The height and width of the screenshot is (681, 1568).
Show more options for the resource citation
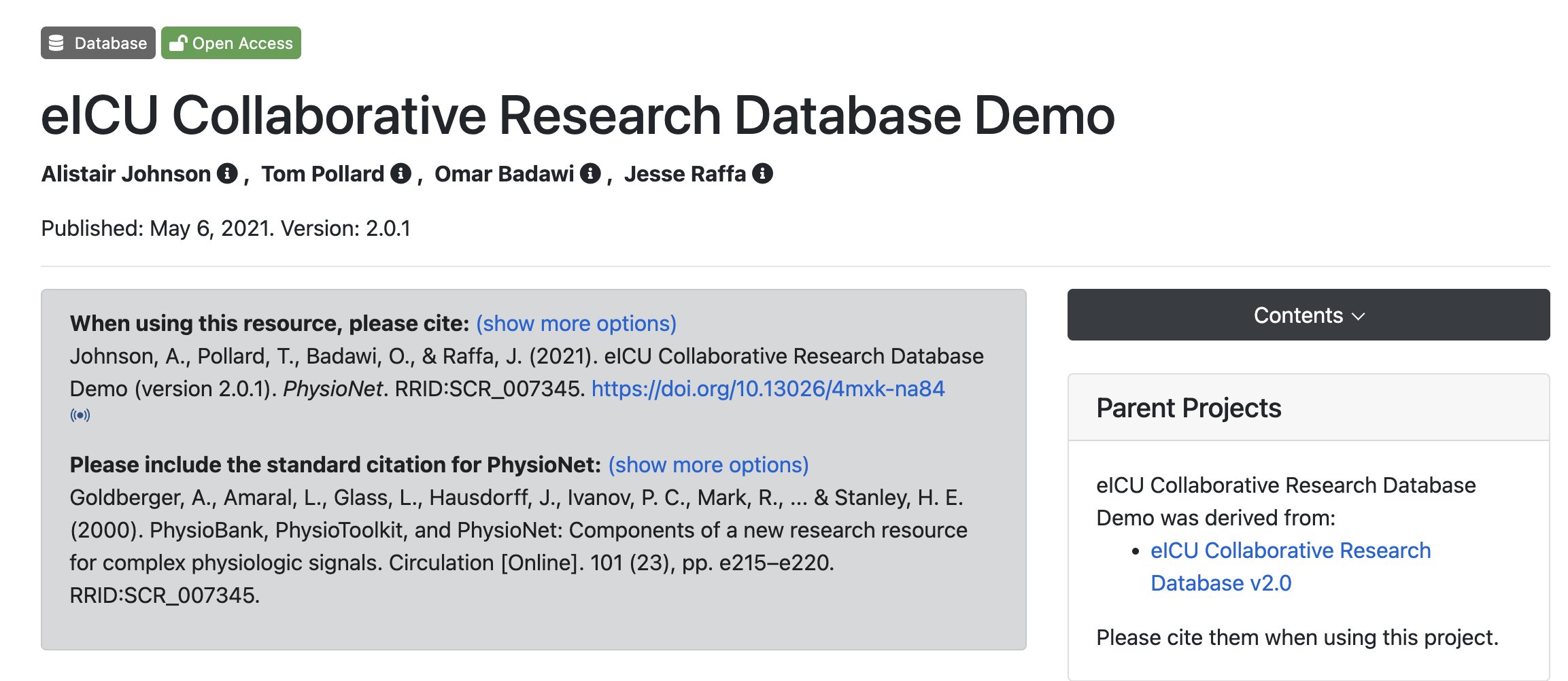(x=576, y=324)
